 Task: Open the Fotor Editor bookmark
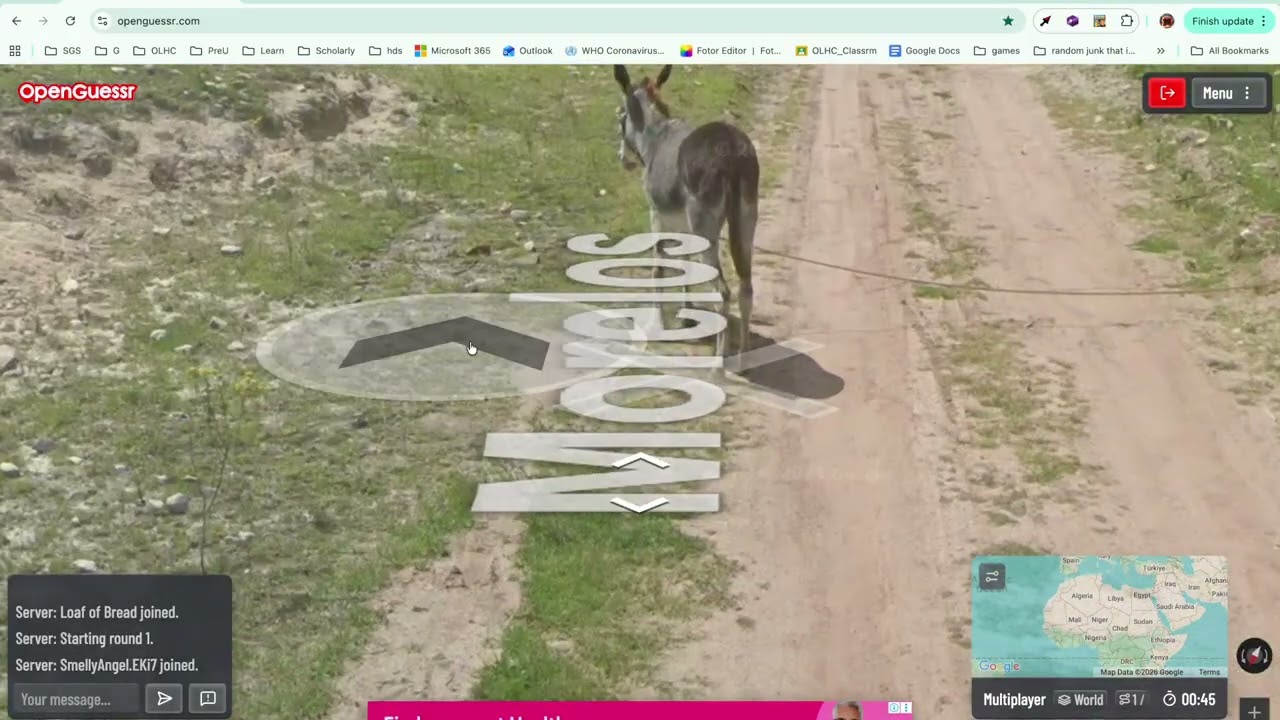click(730, 51)
